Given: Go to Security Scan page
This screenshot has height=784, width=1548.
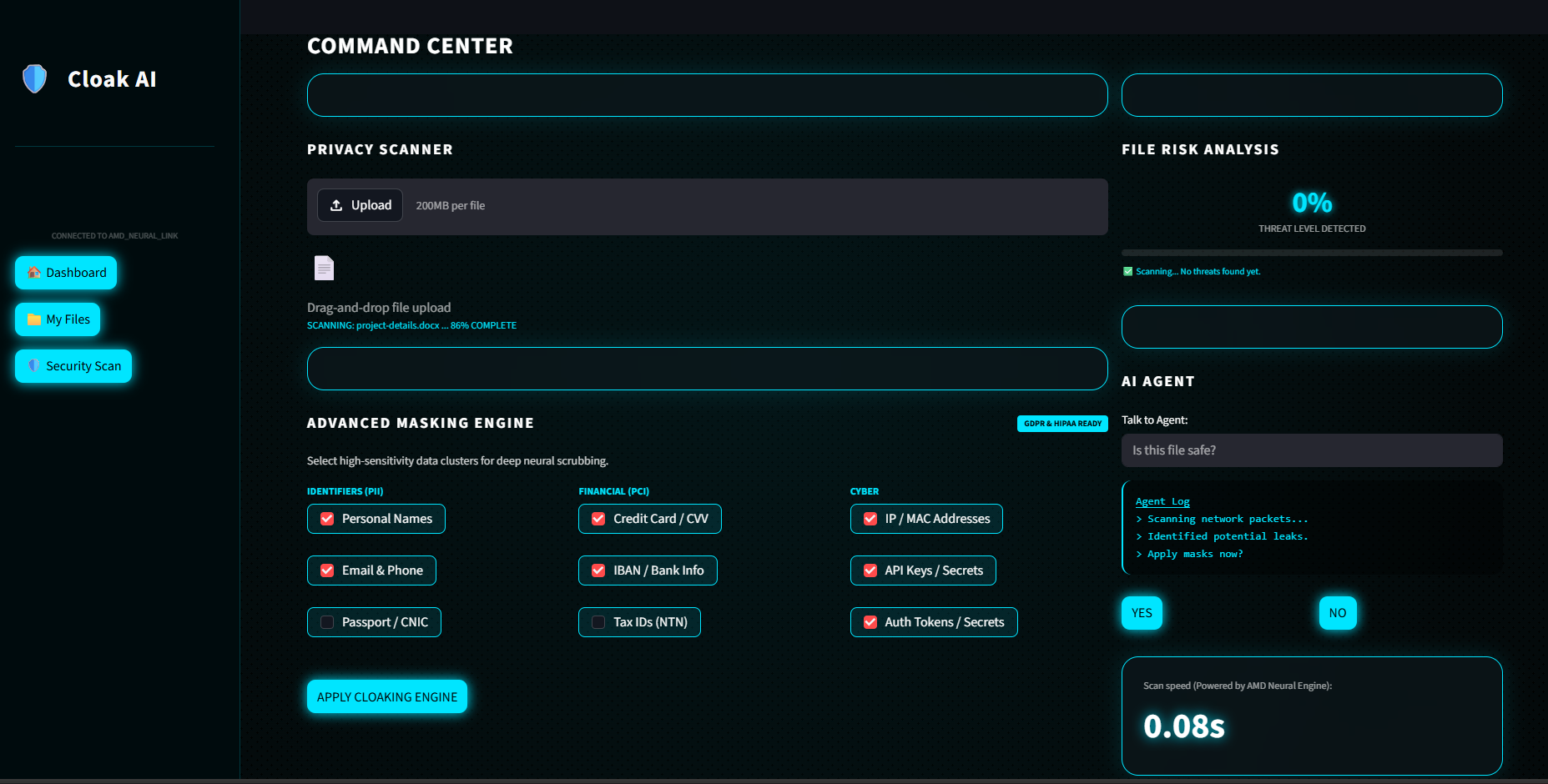Looking at the screenshot, I should [73, 366].
